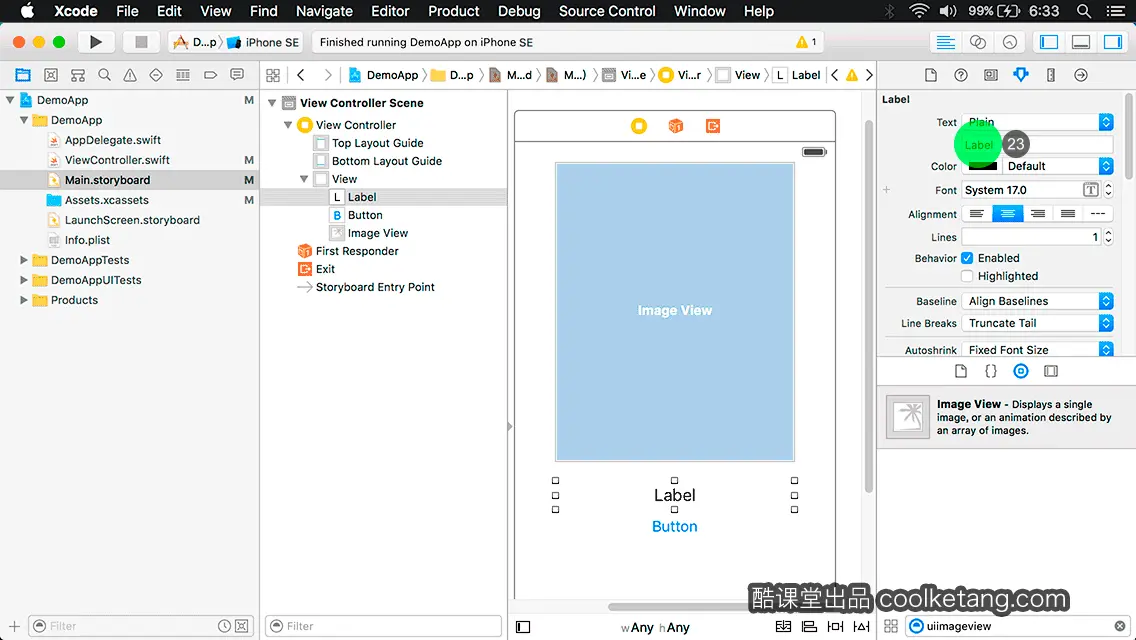Show the Assistant editor
The width and height of the screenshot is (1136, 640).
pyautogui.click(x=977, y=42)
